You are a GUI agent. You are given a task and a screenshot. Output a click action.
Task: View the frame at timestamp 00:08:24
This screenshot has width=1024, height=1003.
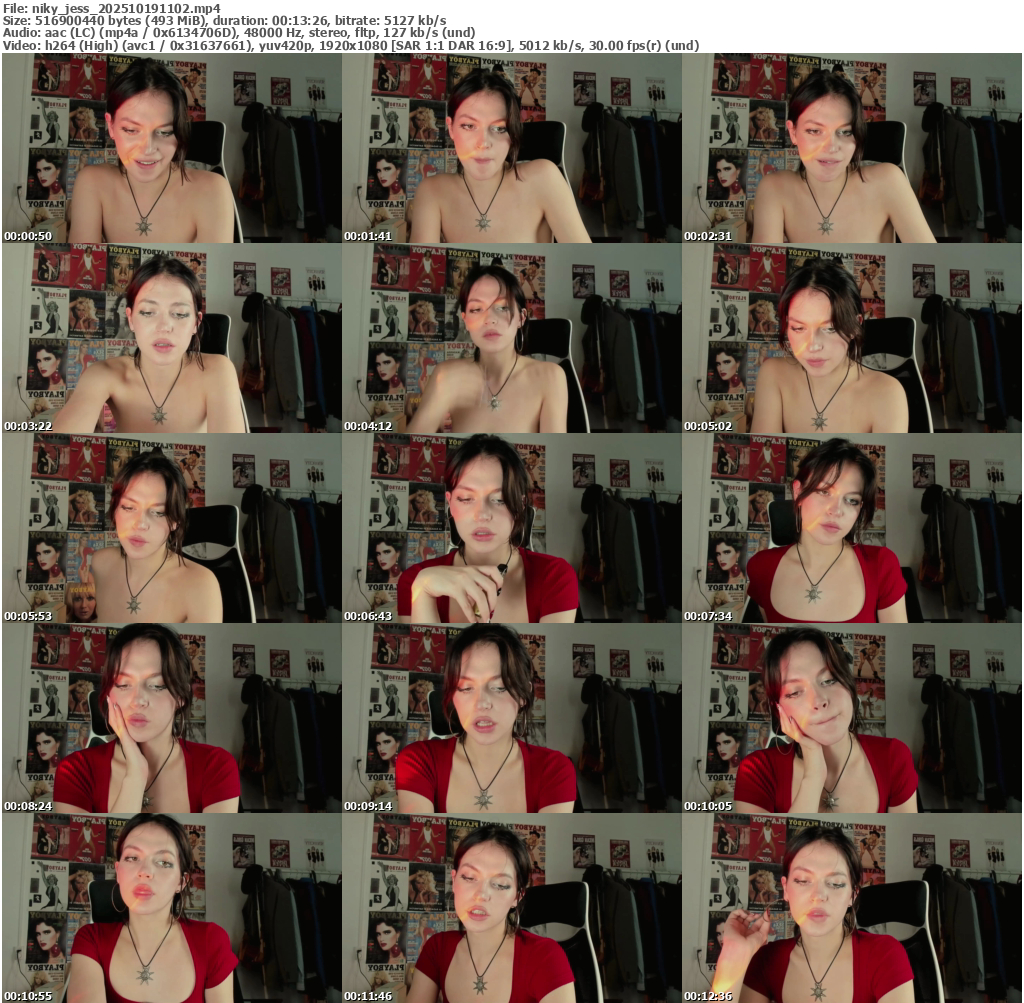[172, 718]
